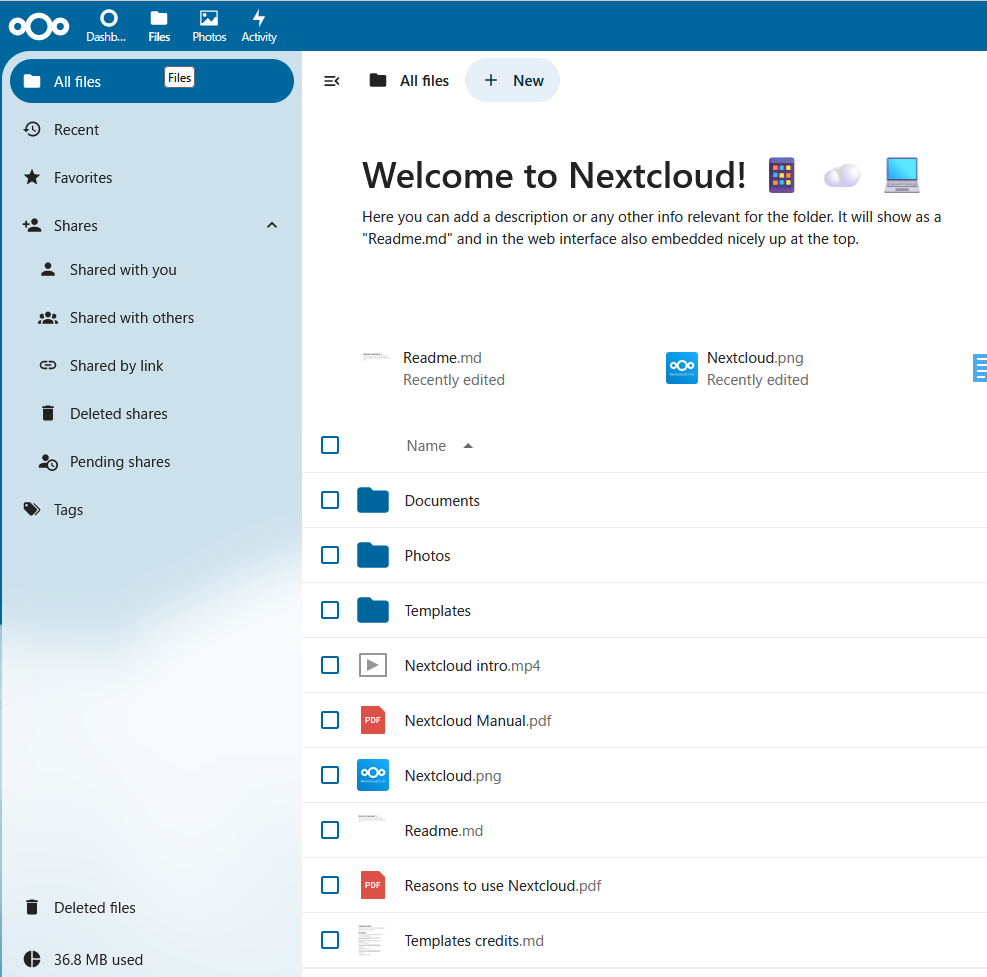This screenshot has width=987, height=977.
Task: Click the All files breadcrumb
Action: pos(409,81)
